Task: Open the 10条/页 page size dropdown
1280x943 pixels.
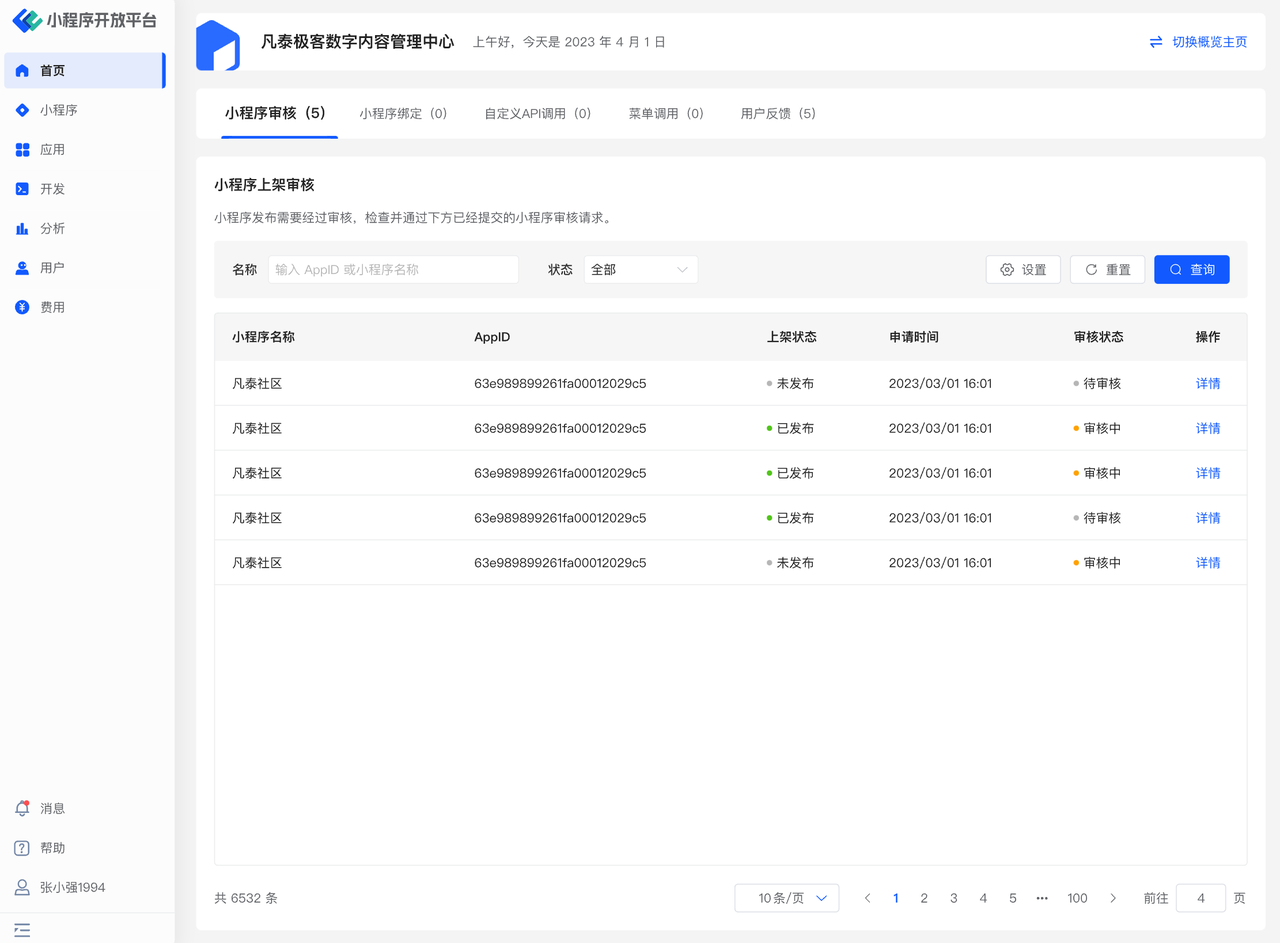Action: 786,898
